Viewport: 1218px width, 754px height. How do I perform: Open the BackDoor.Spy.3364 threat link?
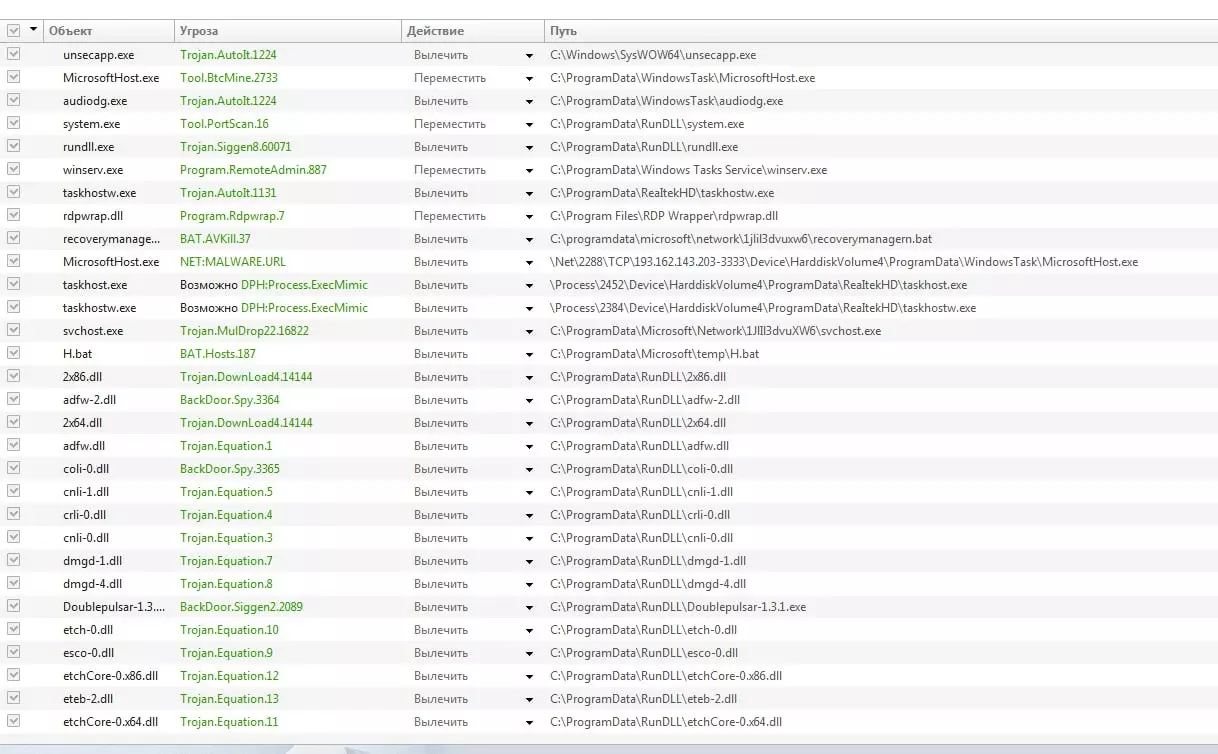[x=229, y=400]
